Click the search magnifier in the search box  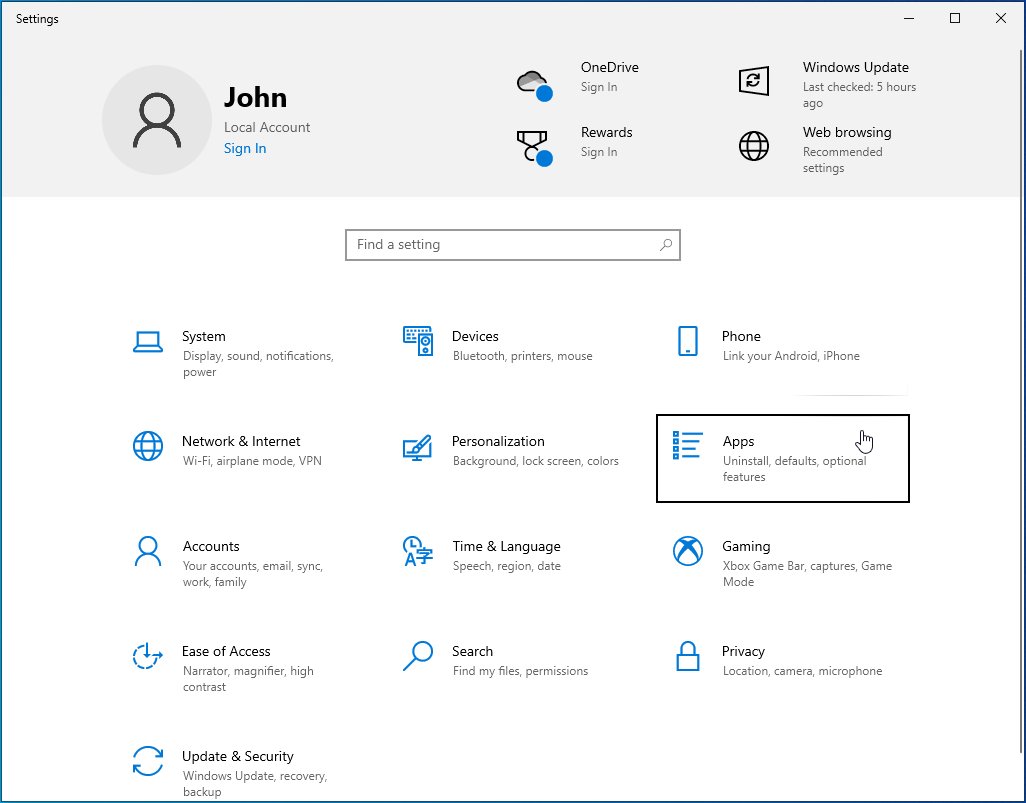pyautogui.click(x=666, y=245)
